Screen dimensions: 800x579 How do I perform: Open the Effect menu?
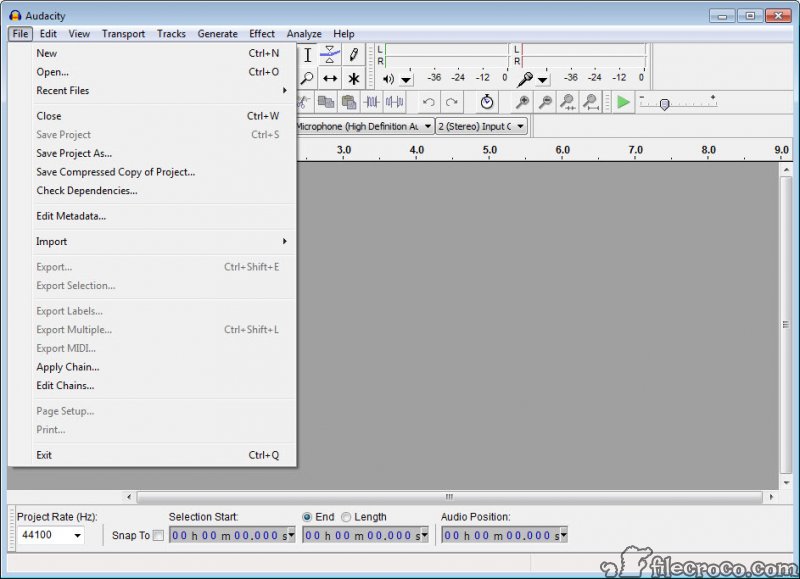262,34
